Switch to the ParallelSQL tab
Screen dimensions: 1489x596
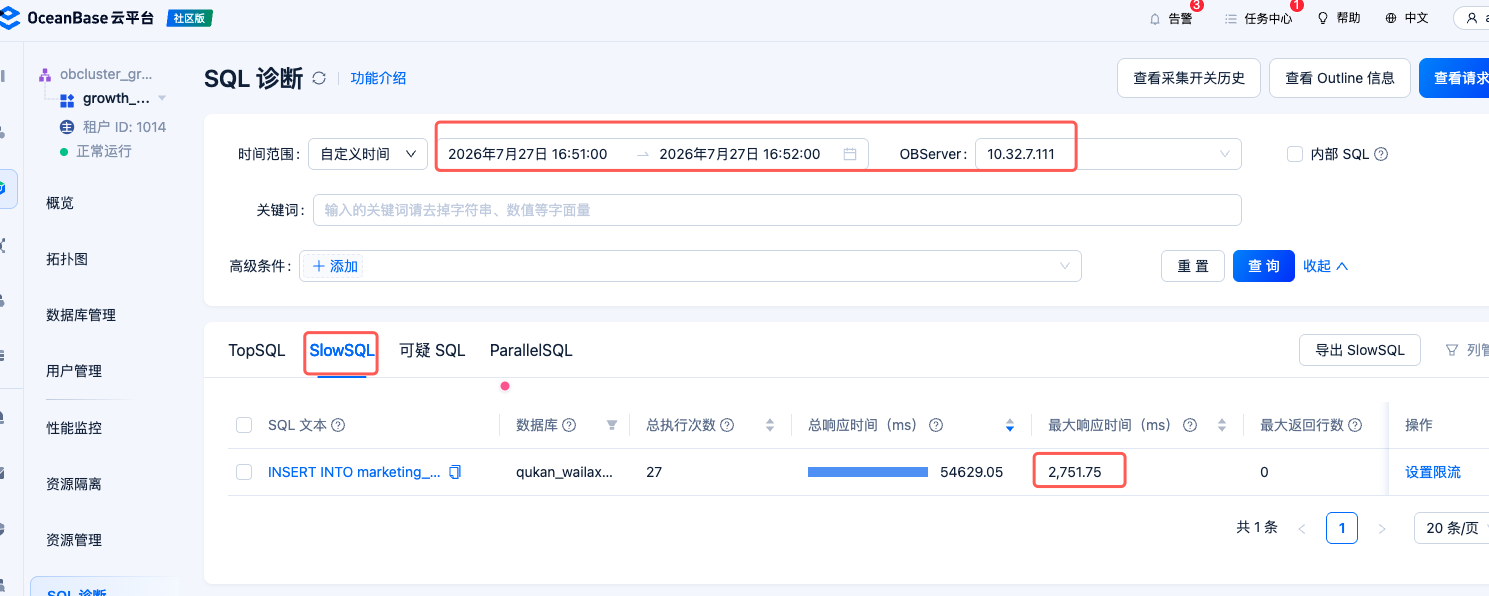(531, 350)
